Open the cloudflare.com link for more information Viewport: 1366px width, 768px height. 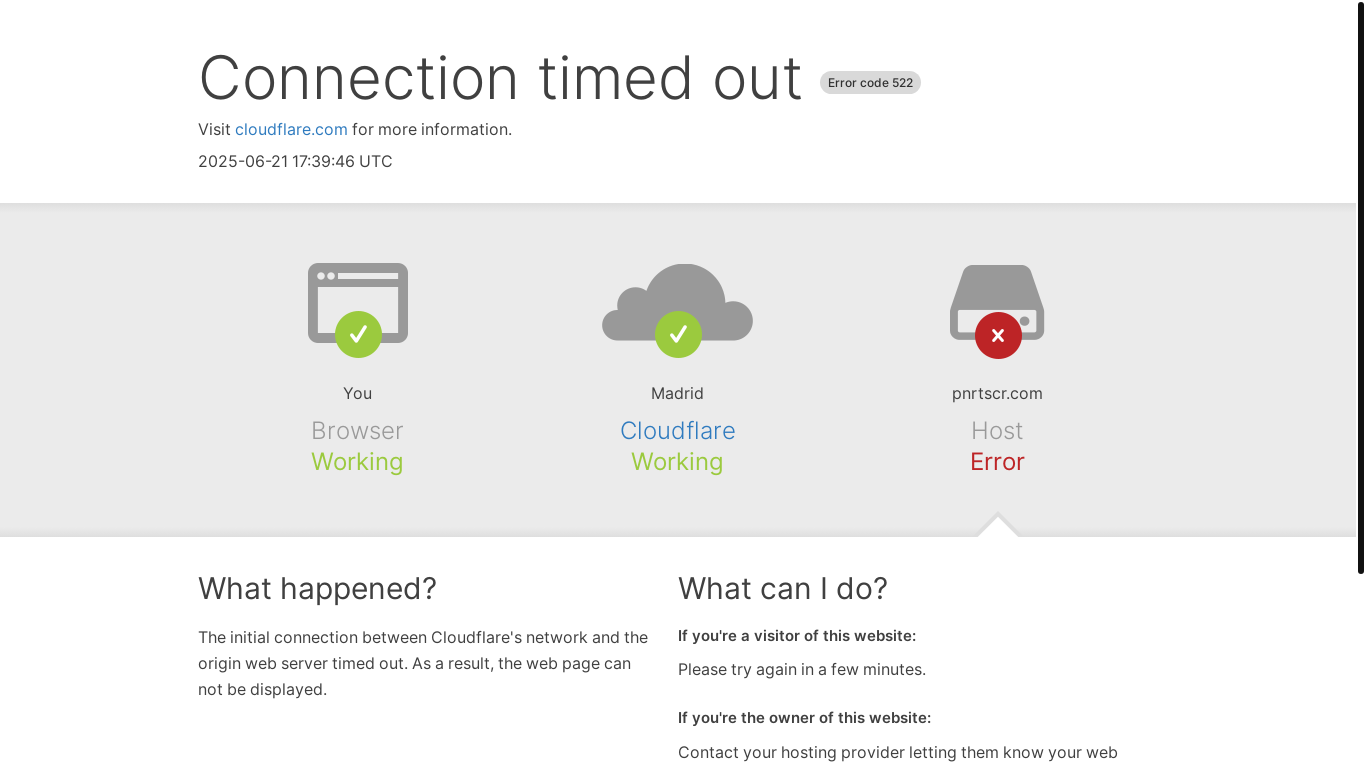click(291, 130)
